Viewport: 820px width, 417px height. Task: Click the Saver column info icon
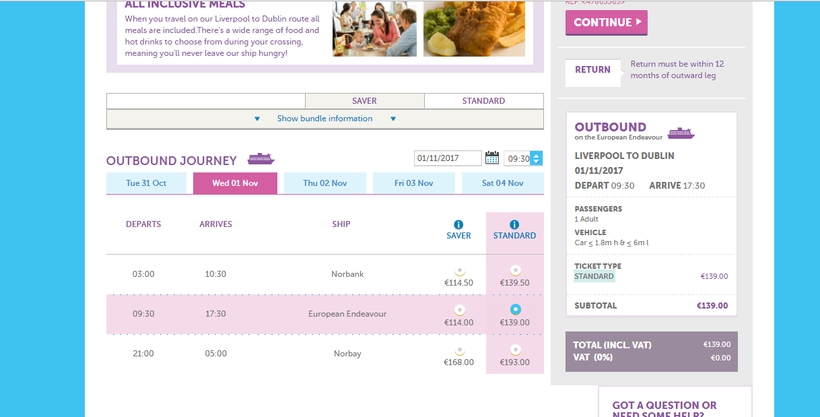pos(459,224)
